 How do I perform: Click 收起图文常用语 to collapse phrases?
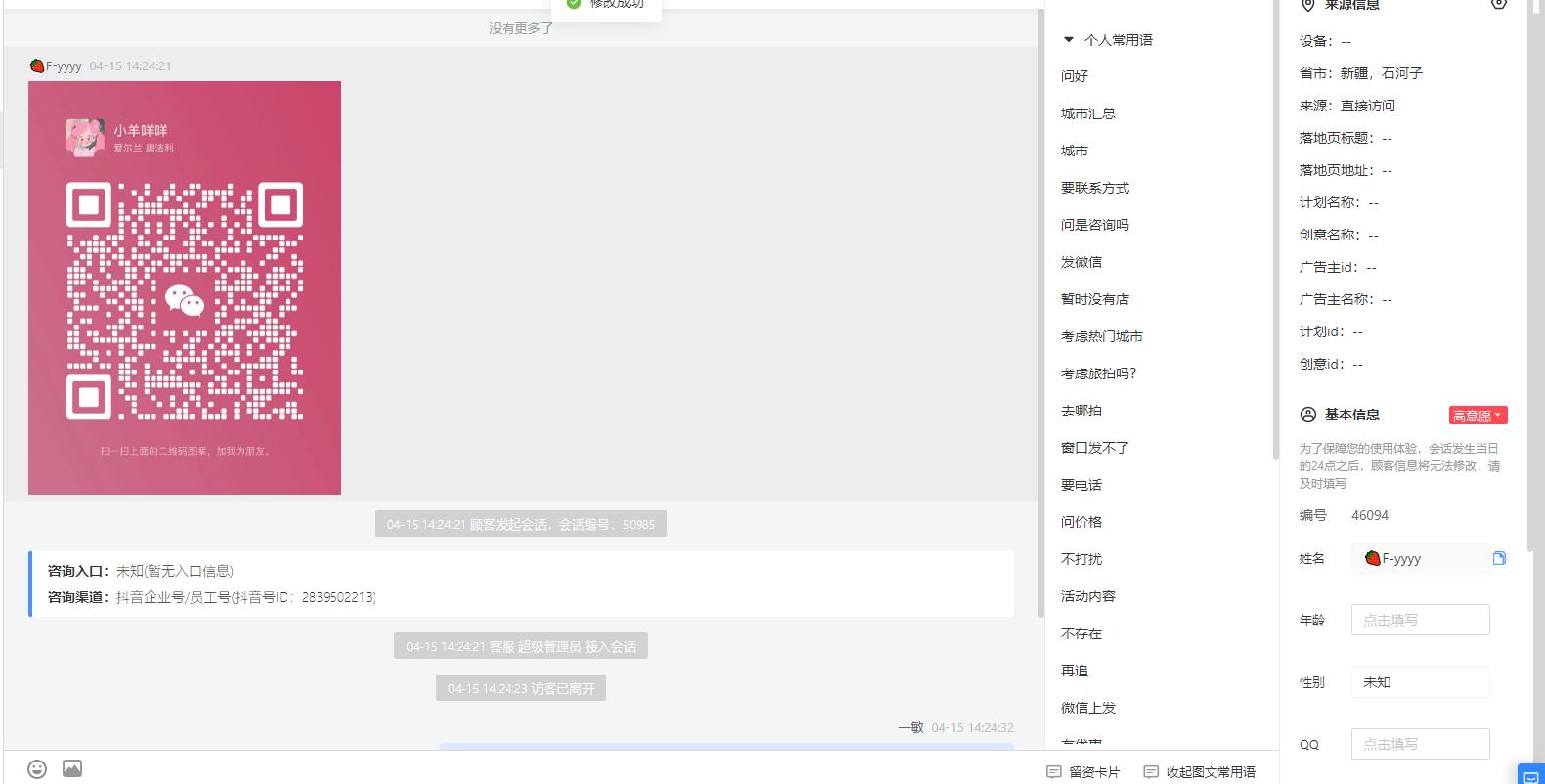(x=1200, y=772)
